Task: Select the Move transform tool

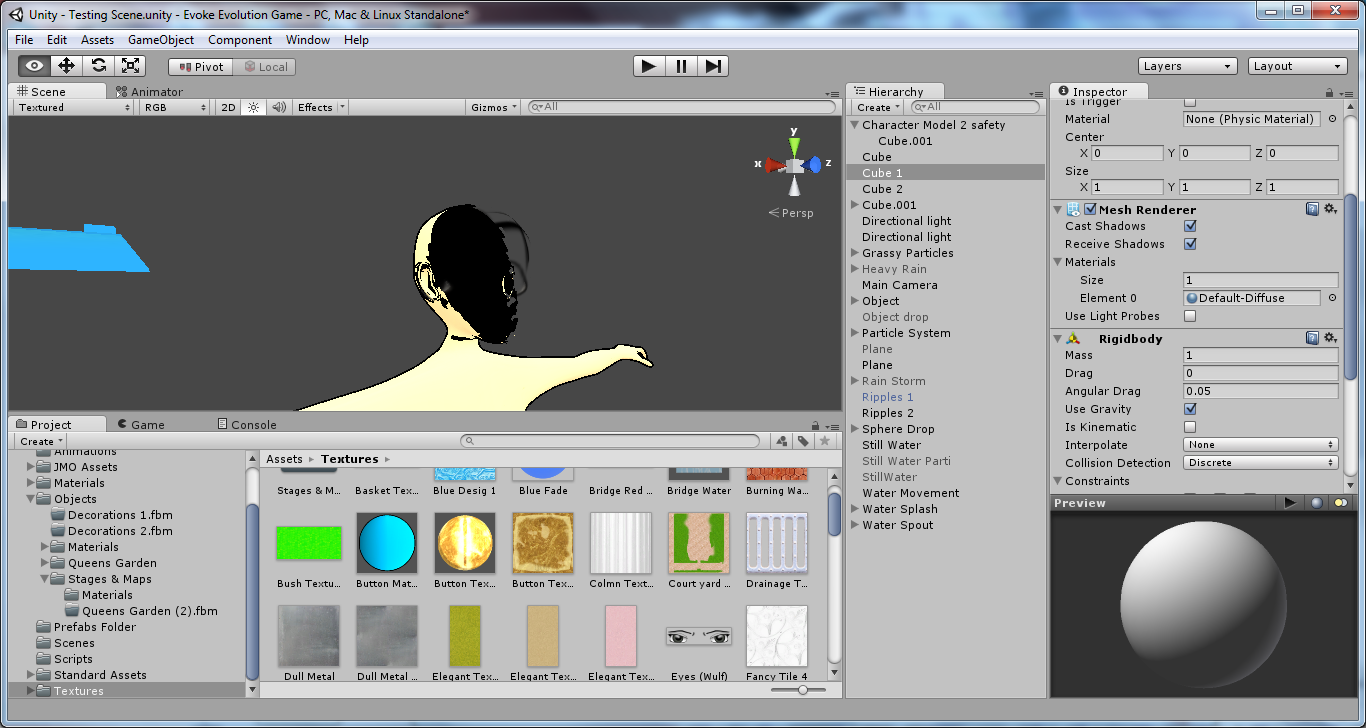Action: point(67,66)
